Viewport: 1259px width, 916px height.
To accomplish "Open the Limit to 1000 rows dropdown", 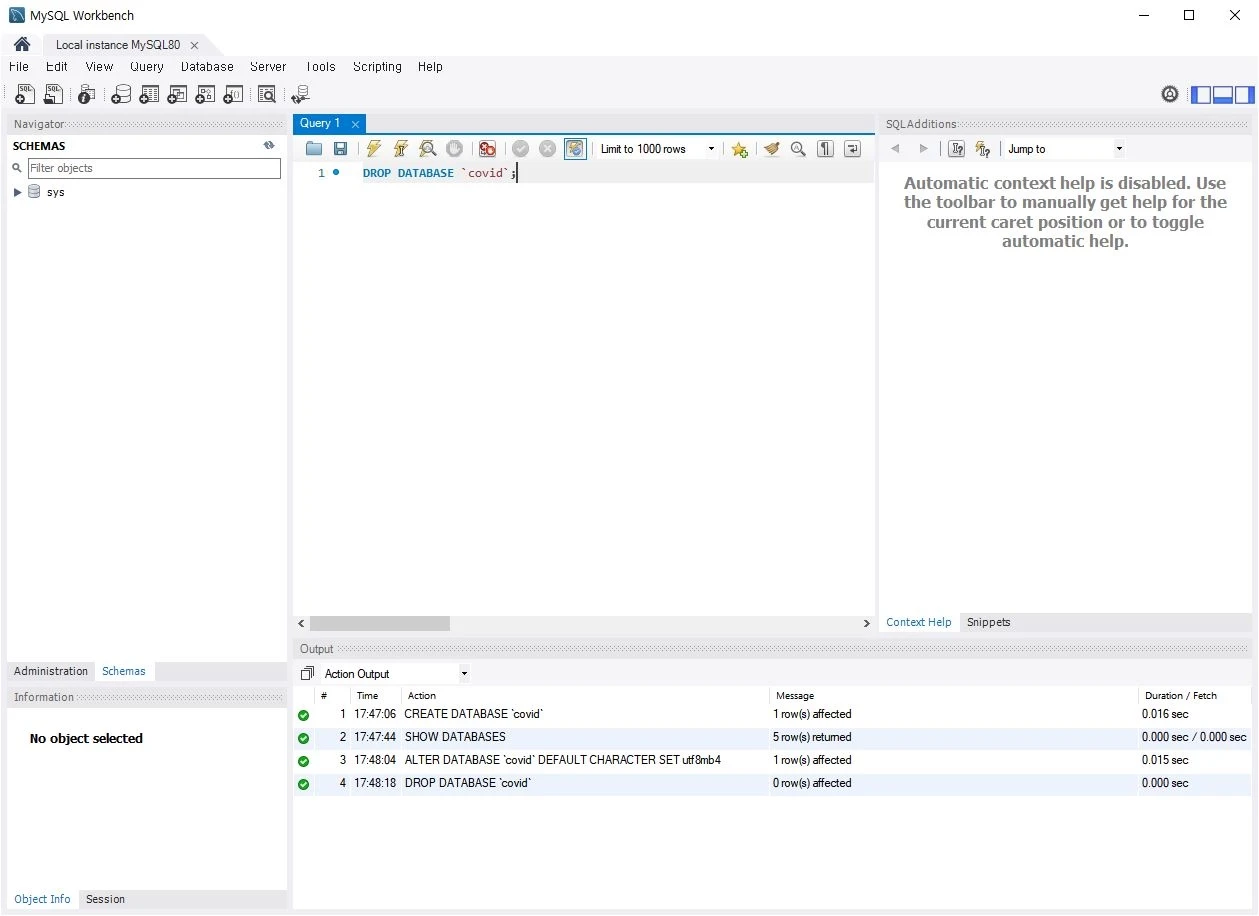I will tap(711, 149).
